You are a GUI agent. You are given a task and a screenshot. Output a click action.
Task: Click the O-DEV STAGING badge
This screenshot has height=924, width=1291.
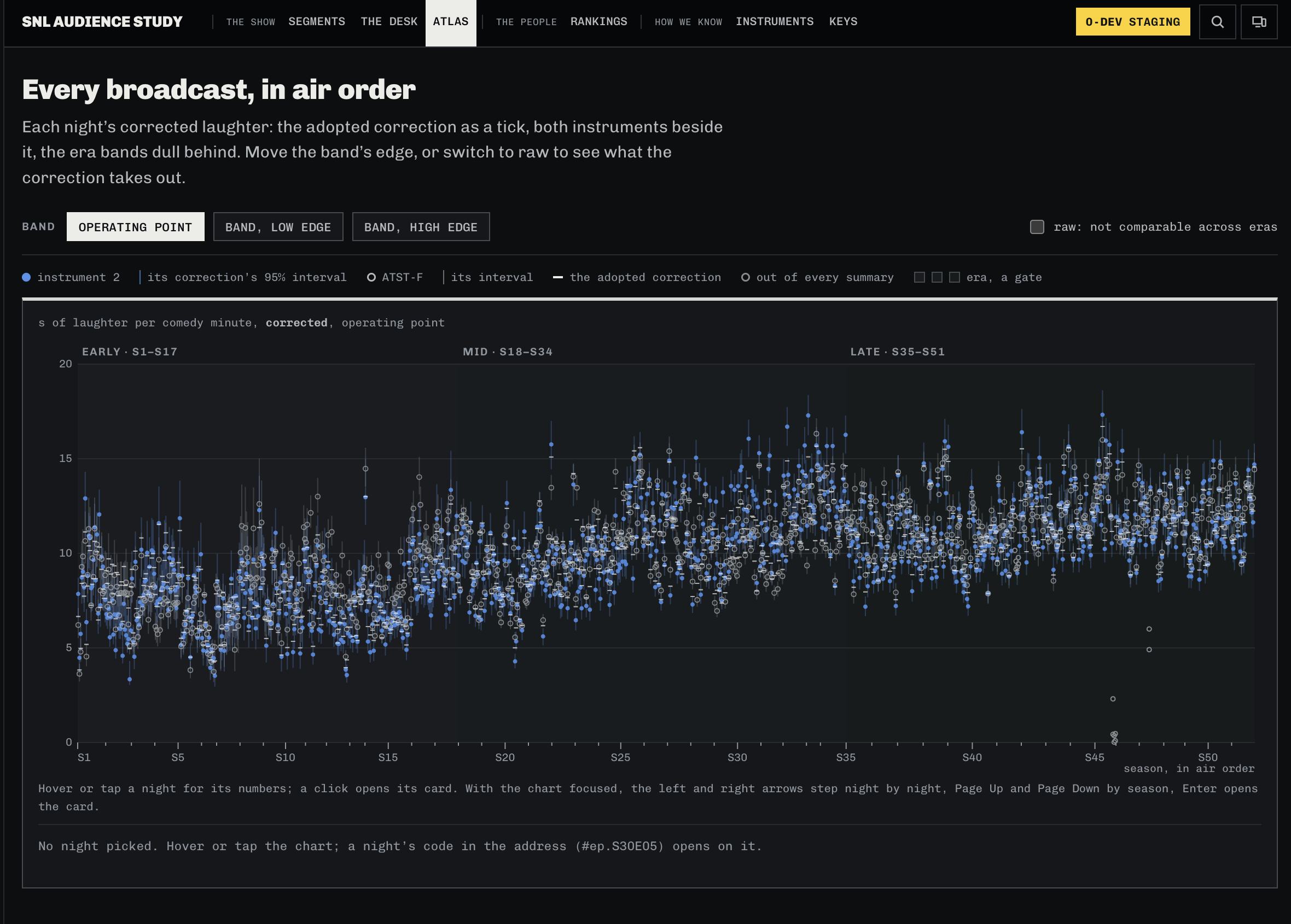1132,22
